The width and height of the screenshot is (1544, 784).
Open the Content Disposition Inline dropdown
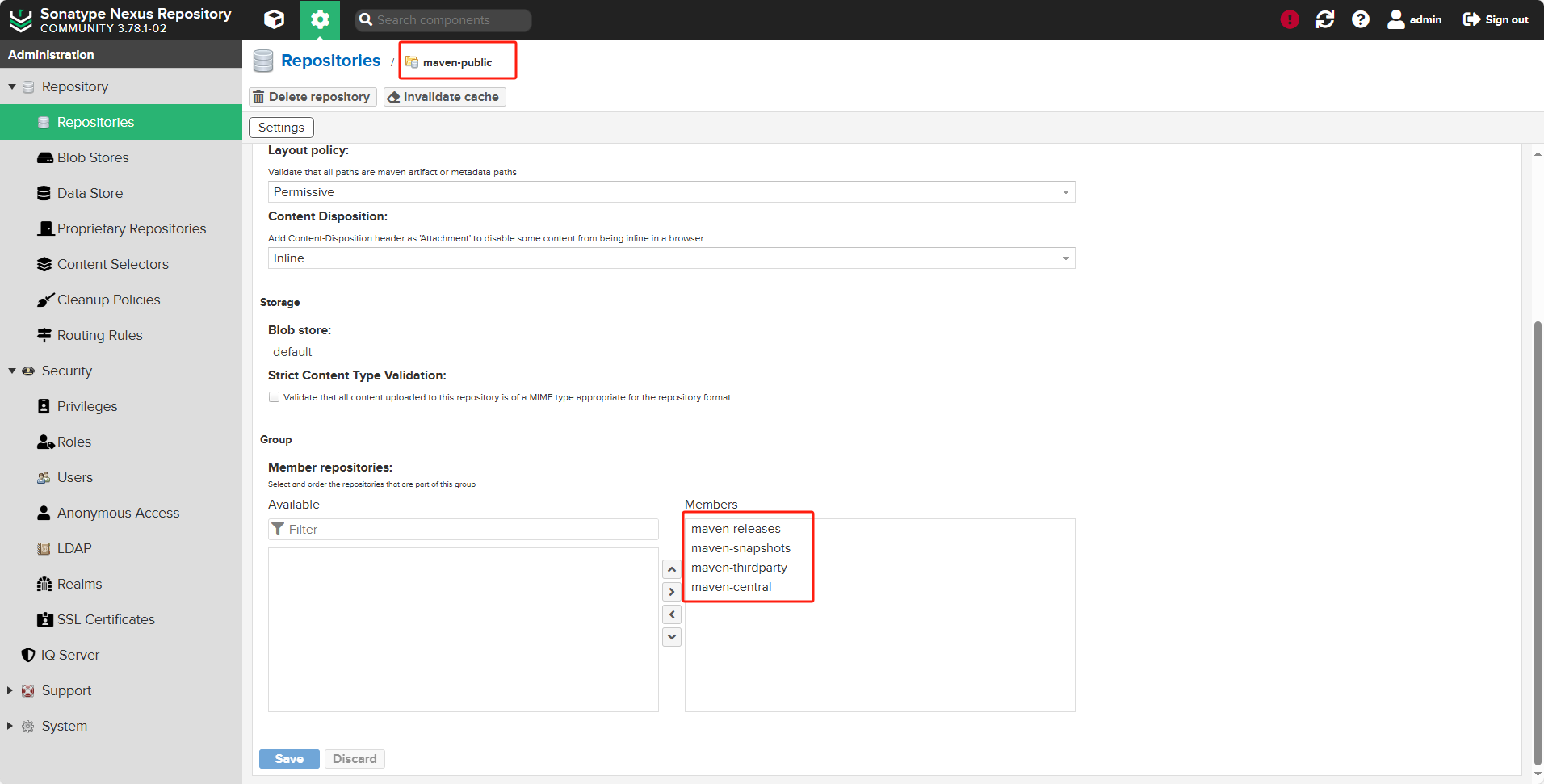(x=671, y=258)
